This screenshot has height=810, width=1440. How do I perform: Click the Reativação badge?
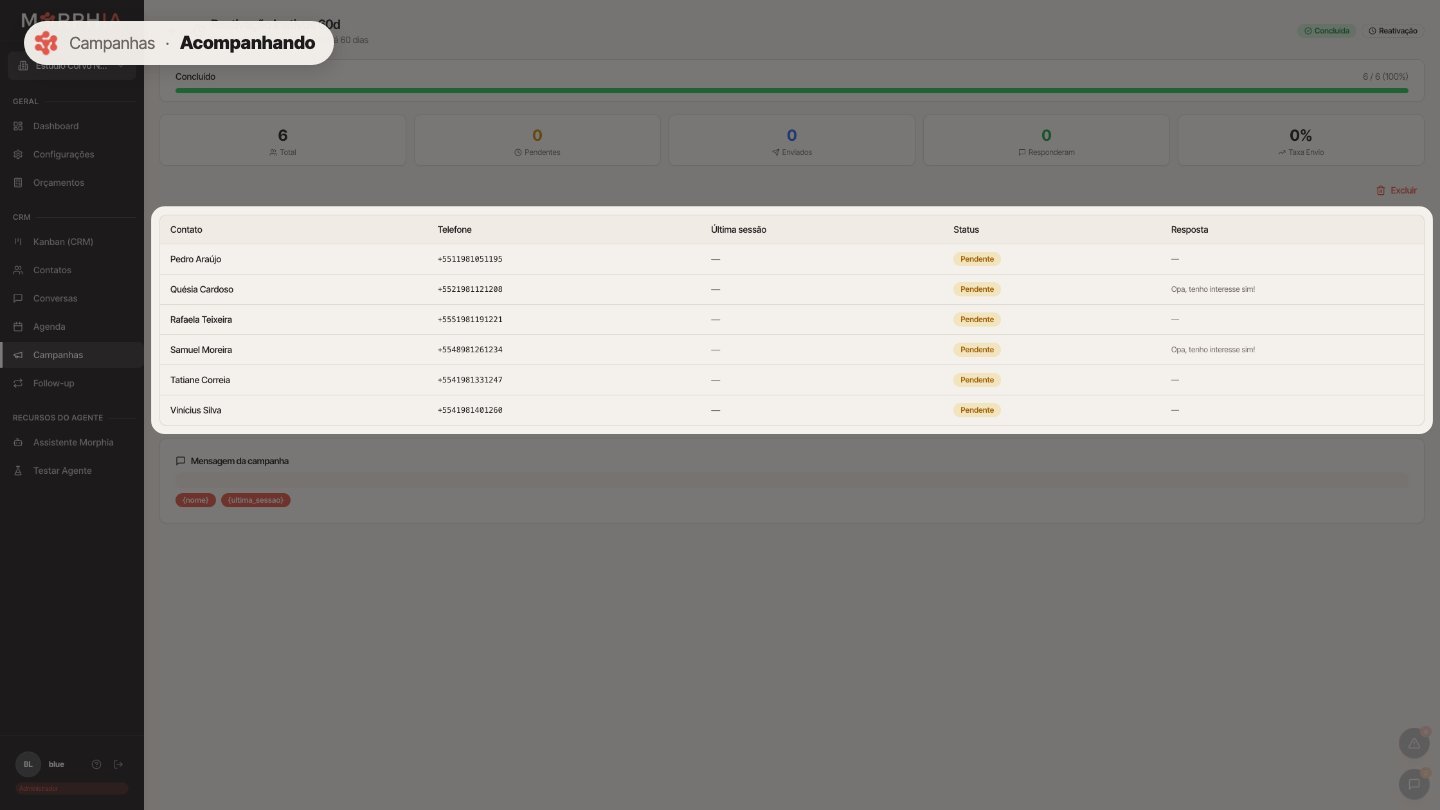coord(1392,31)
